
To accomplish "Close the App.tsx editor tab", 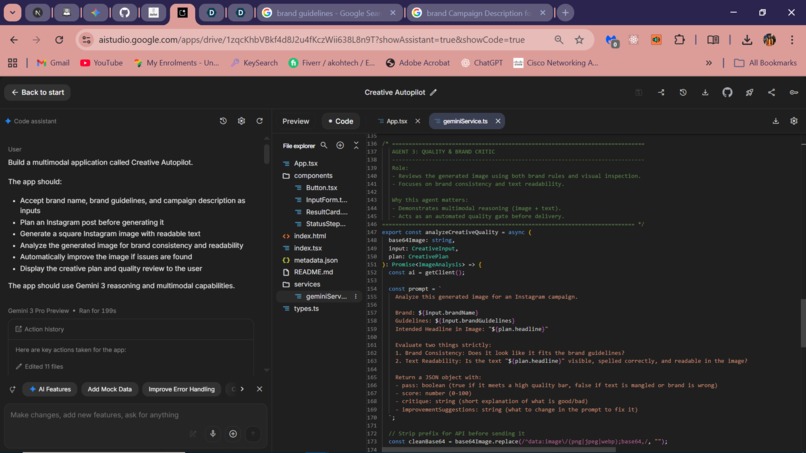I will click(417, 121).
